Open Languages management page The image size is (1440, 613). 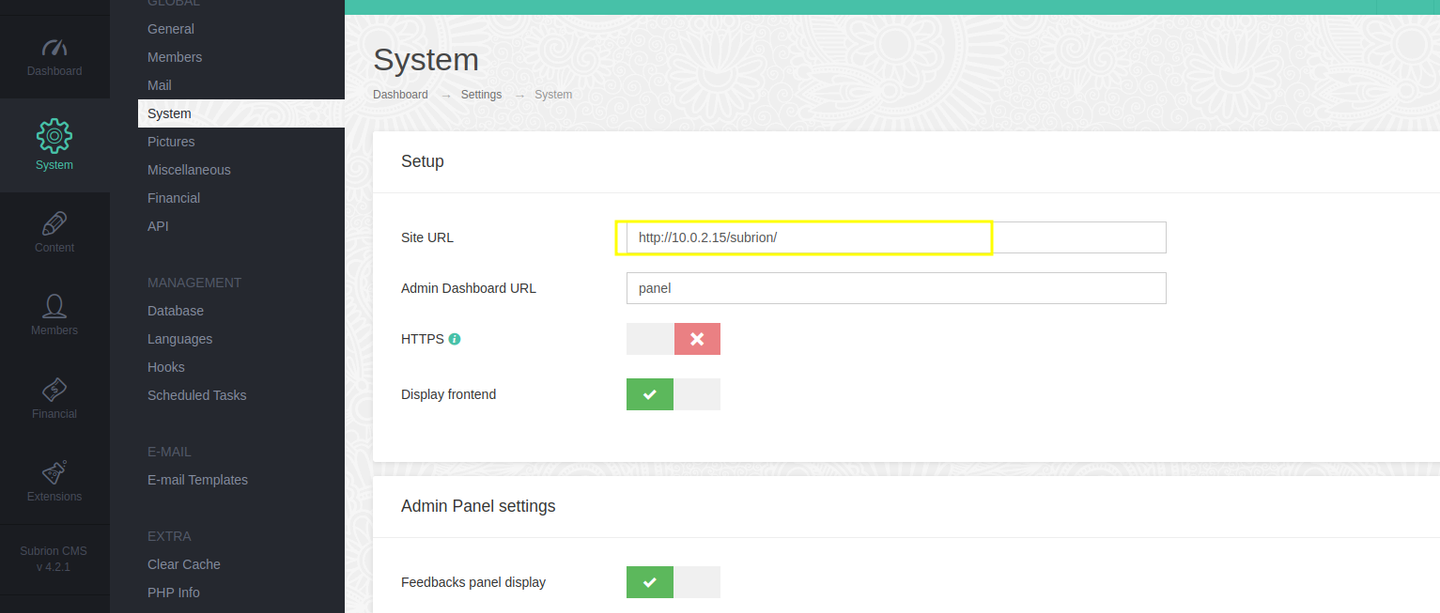[x=180, y=339]
